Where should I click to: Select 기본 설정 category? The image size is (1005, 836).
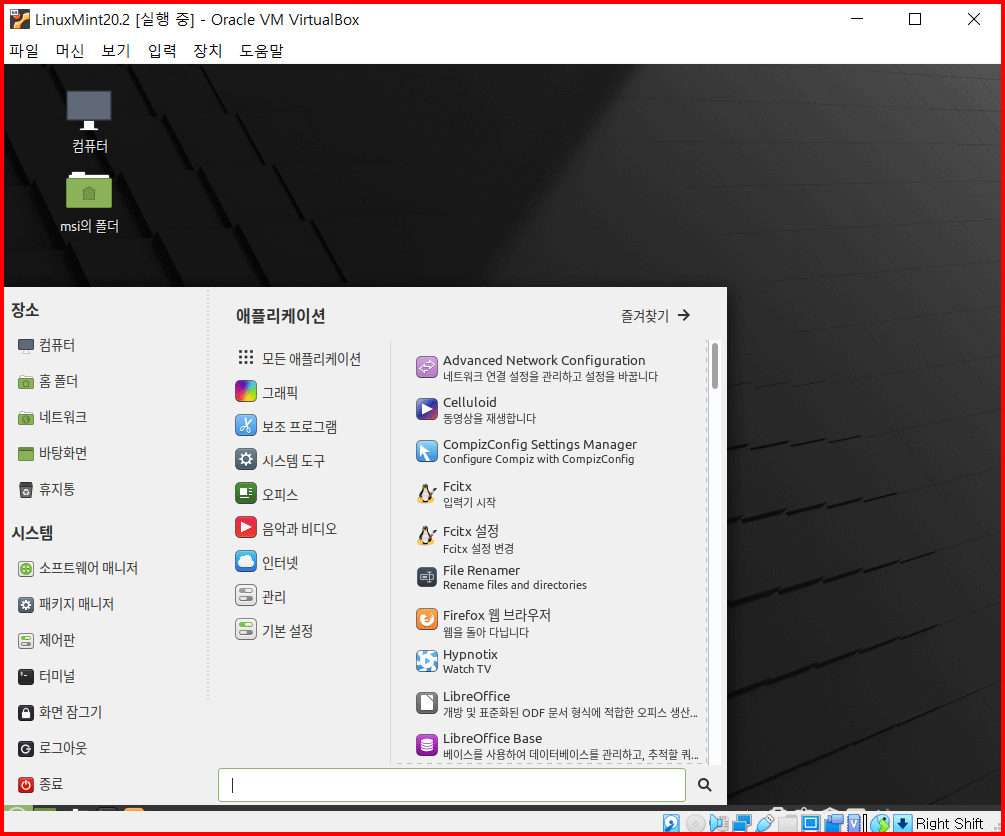tap(274, 630)
